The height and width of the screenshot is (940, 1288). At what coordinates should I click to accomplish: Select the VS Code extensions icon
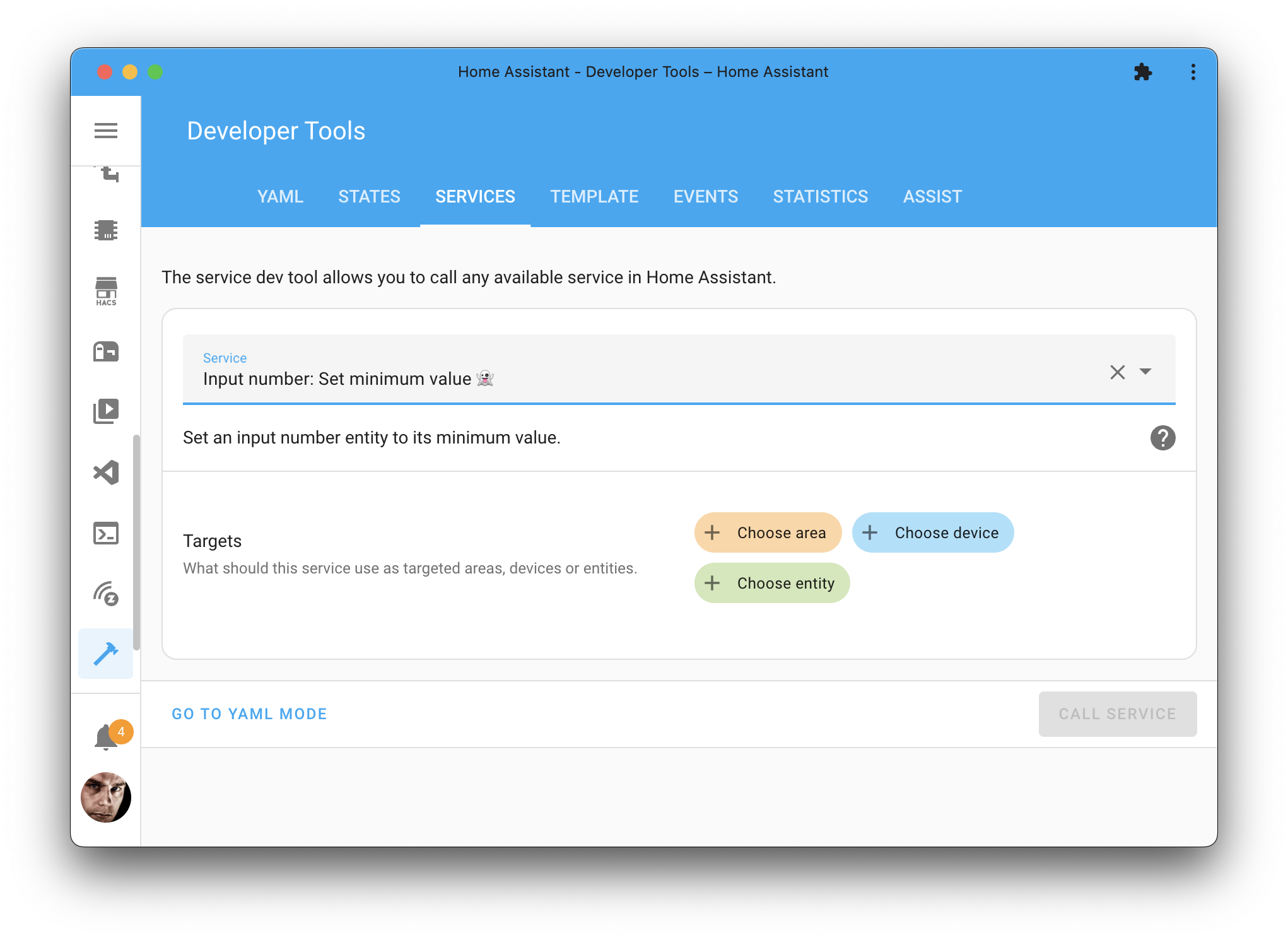point(106,472)
